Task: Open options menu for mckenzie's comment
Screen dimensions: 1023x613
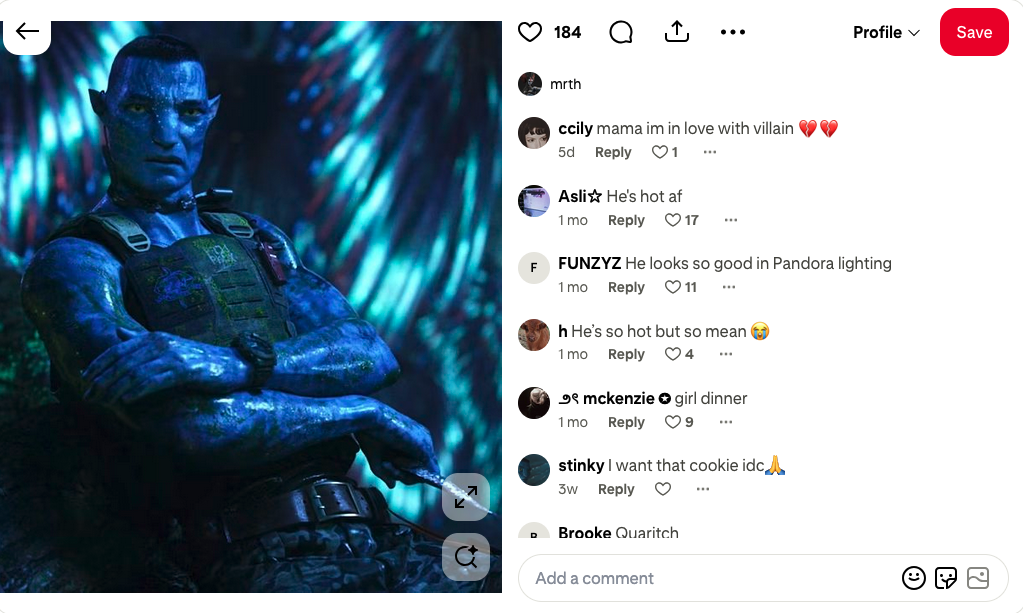Action: (x=725, y=422)
